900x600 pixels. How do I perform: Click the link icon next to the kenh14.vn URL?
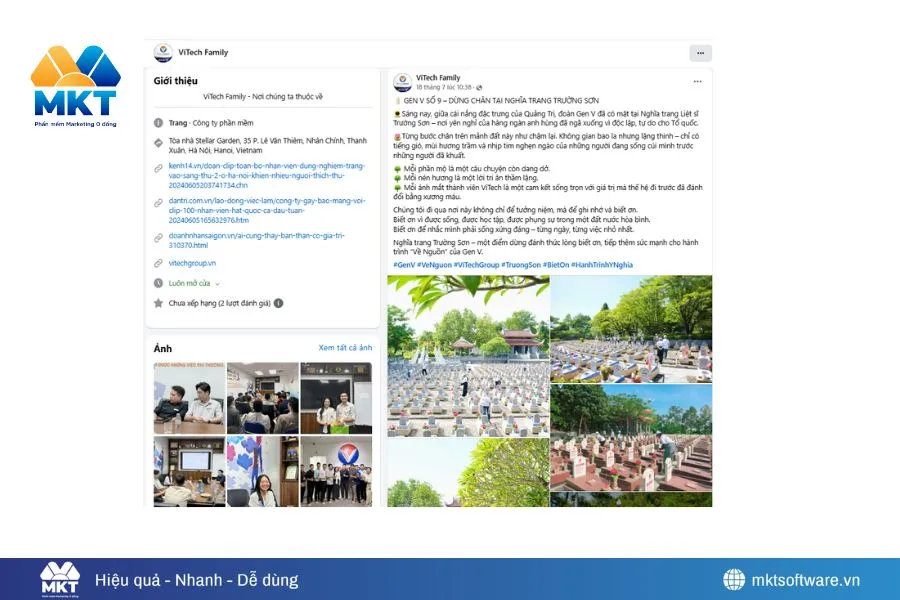pos(156,170)
